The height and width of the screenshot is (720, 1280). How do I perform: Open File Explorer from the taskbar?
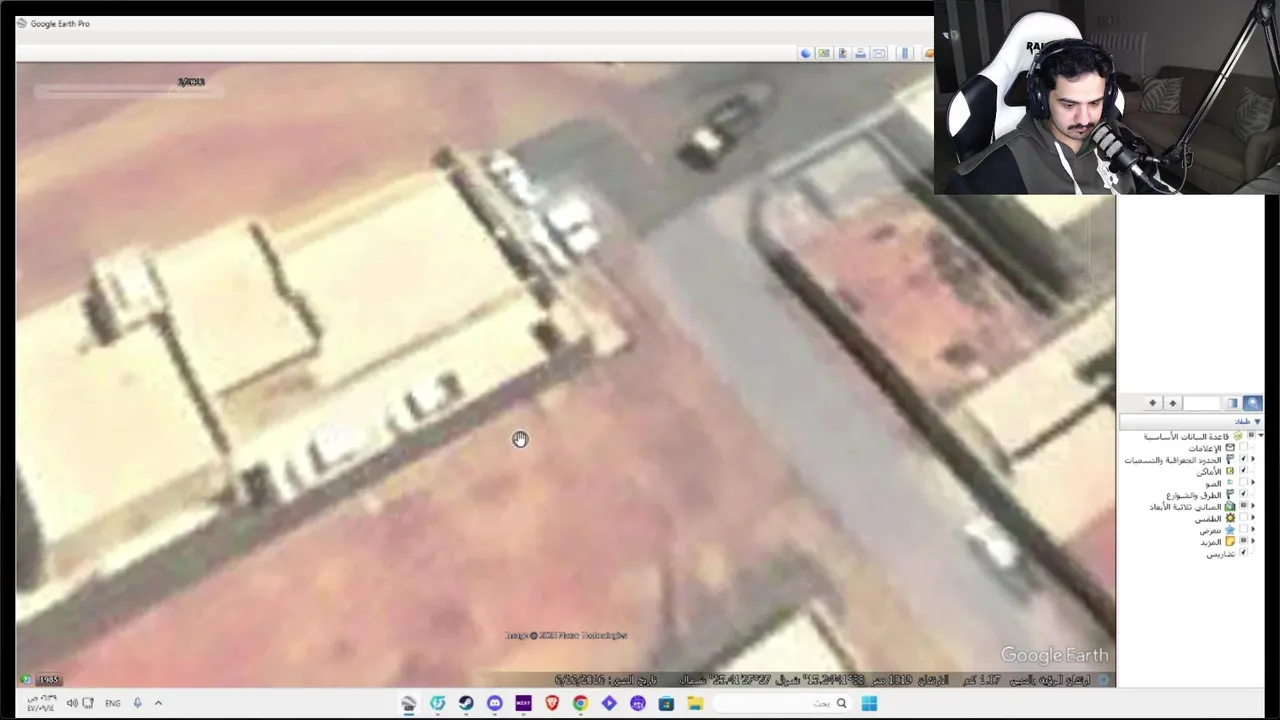pyautogui.click(x=695, y=703)
